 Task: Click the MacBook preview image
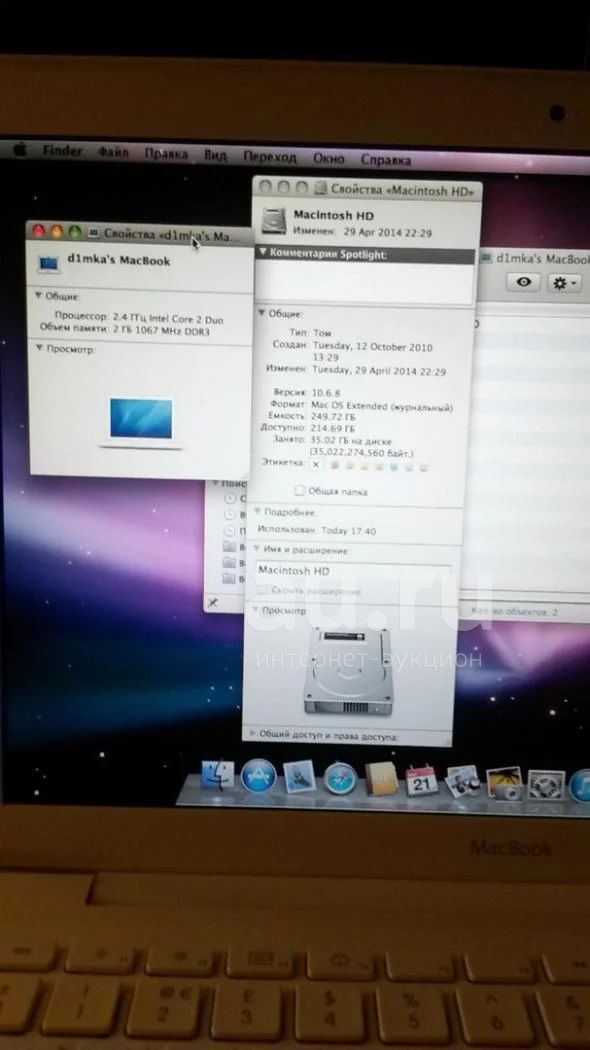[141, 422]
